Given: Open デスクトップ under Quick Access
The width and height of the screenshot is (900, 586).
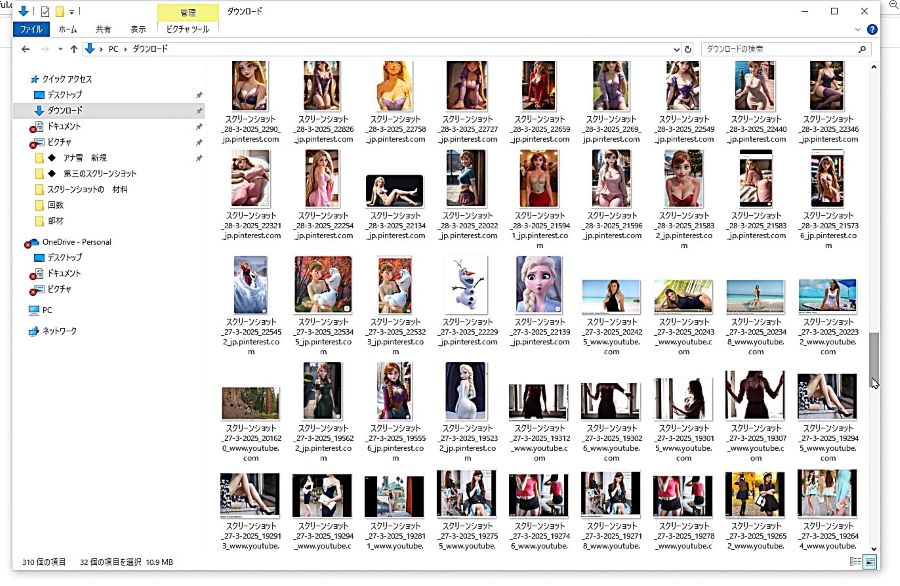Looking at the screenshot, I should (58, 95).
